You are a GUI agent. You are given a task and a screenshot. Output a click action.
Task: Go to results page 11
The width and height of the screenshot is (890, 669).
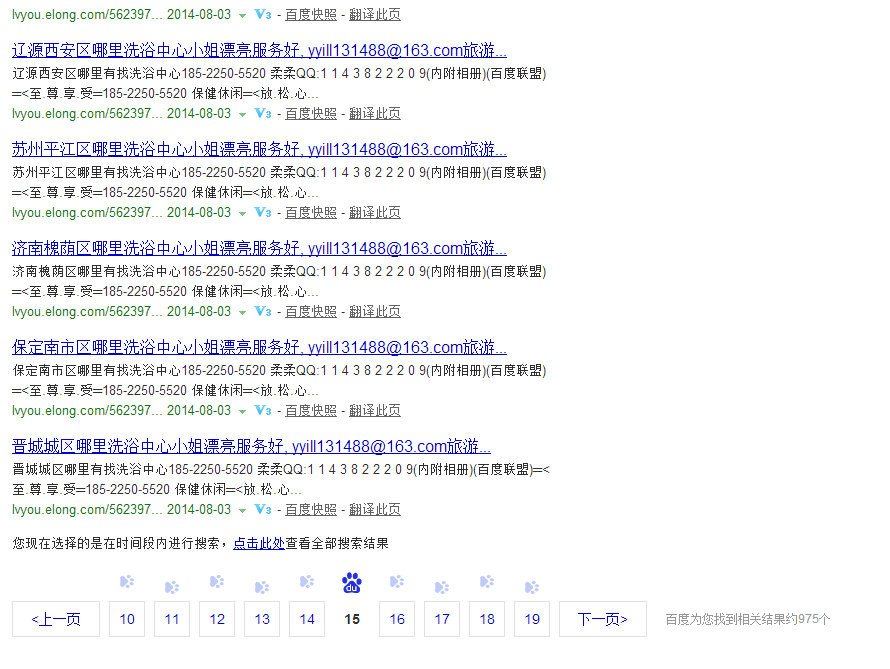[172, 619]
